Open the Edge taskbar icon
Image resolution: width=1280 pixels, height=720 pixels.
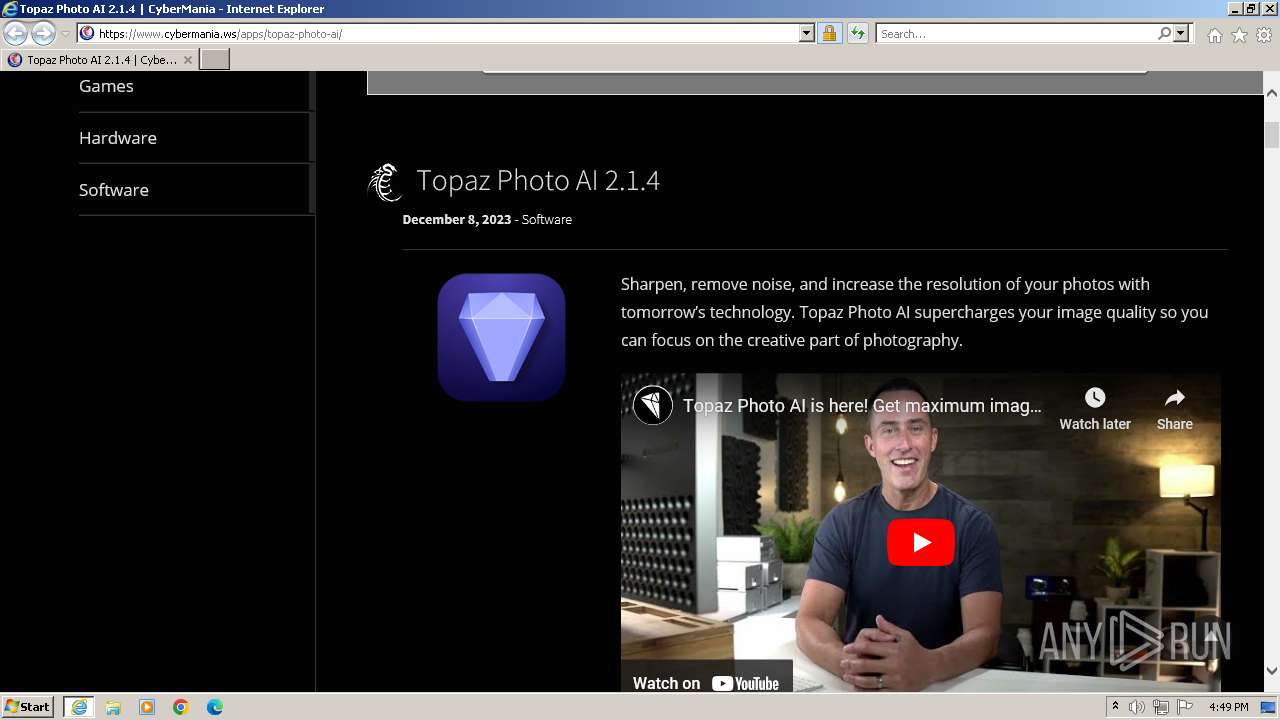tap(215, 707)
